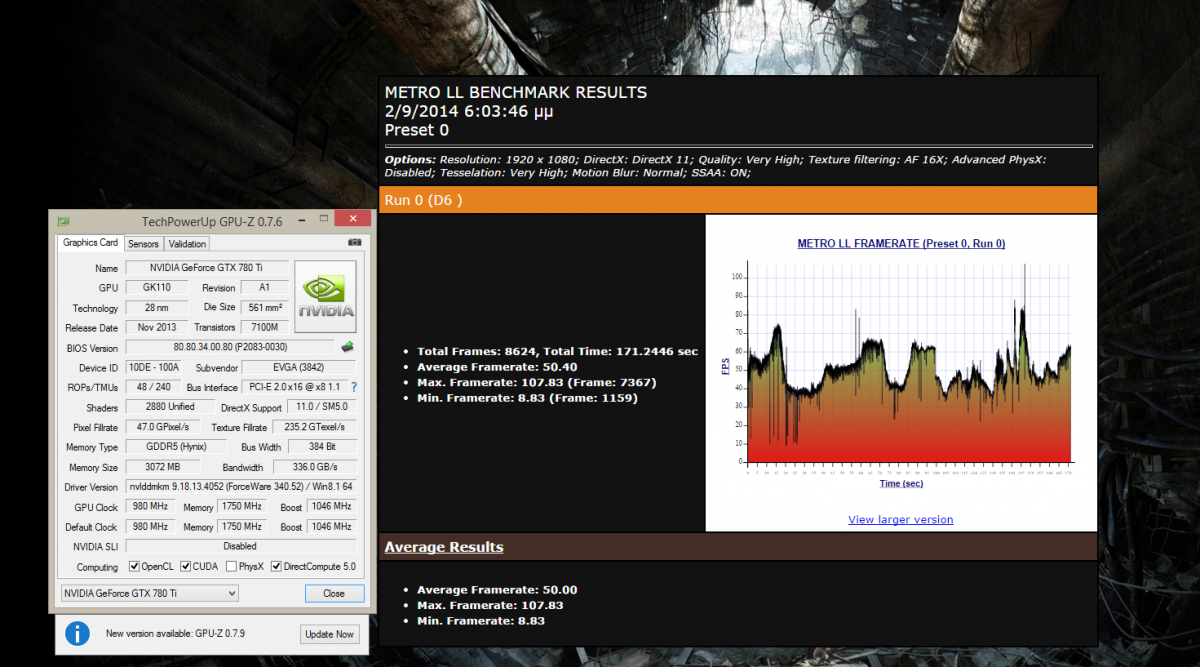This screenshot has height=667, width=1200.
Task: Click the GPU-Z screenshot camera icon
Action: tap(354, 243)
